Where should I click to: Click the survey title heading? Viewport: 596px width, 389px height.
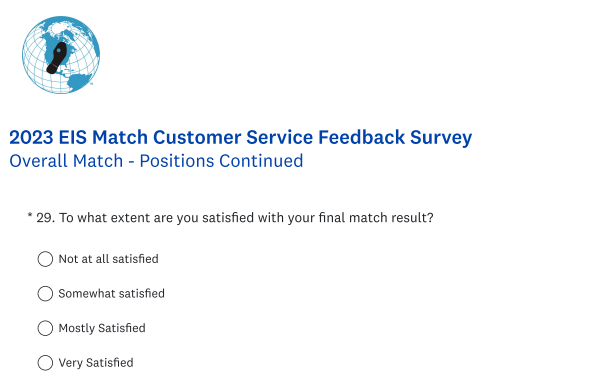pos(241,138)
